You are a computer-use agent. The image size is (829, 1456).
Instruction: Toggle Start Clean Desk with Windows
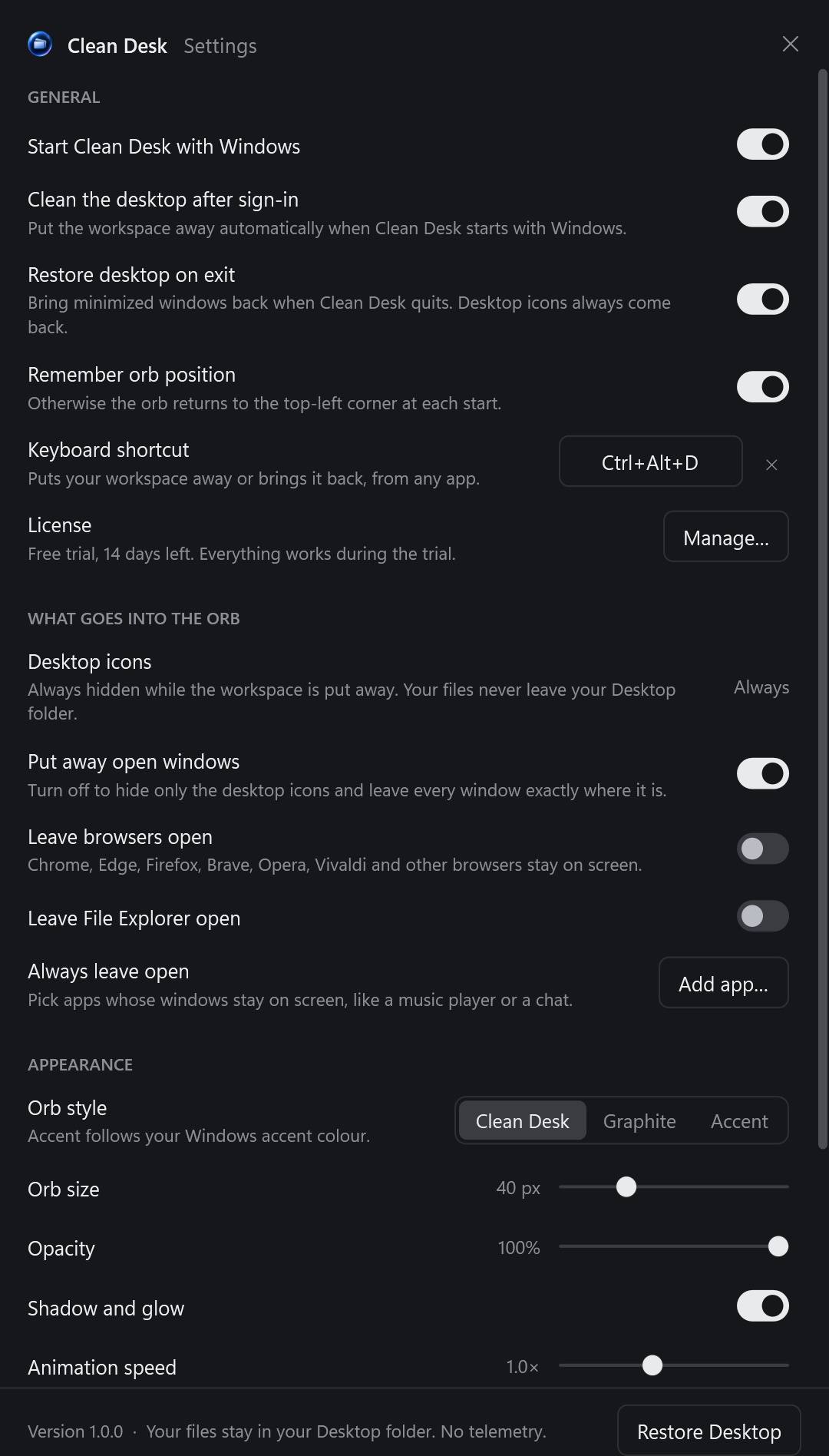point(763,144)
